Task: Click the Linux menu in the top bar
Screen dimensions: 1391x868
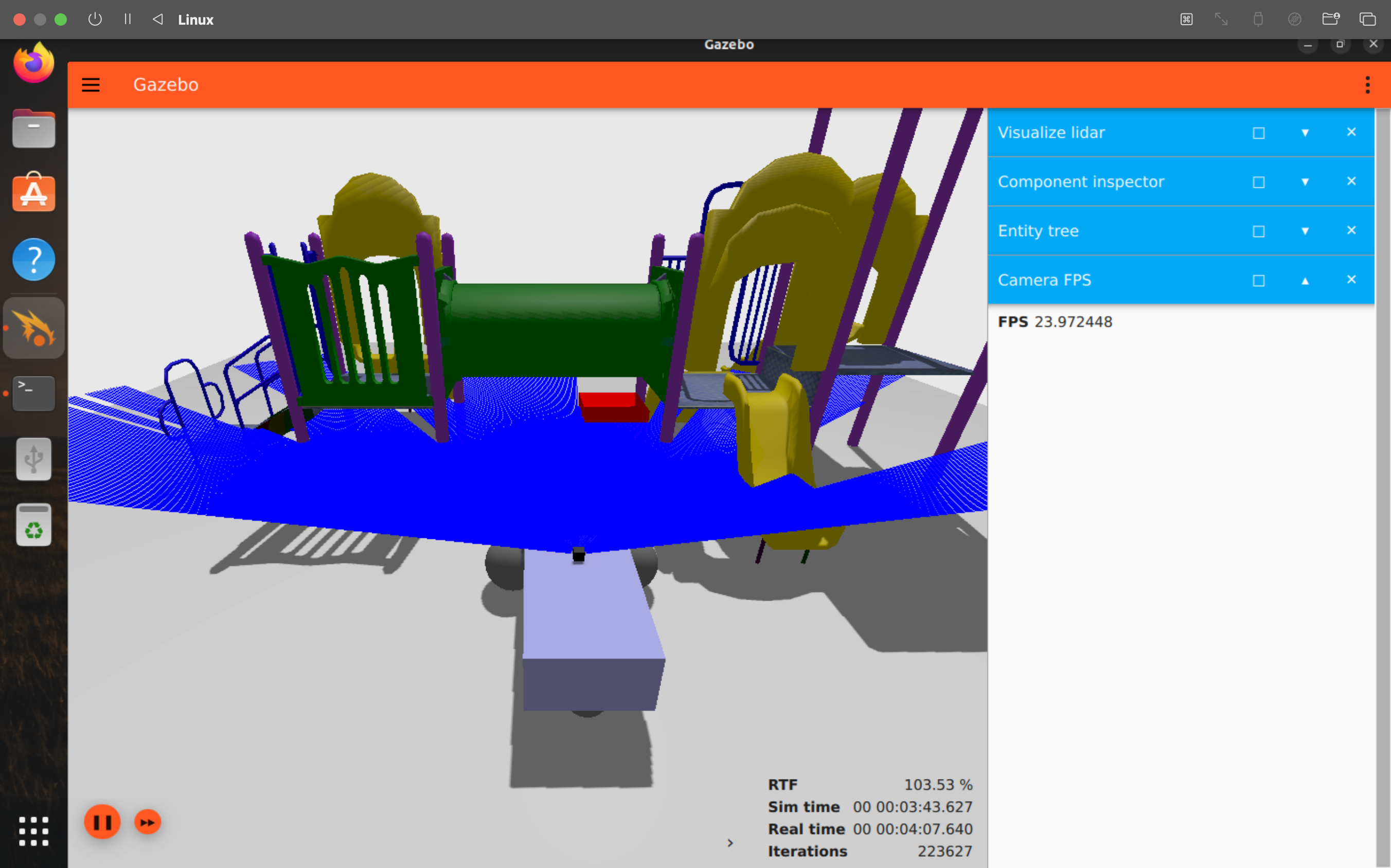Action: [x=195, y=19]
